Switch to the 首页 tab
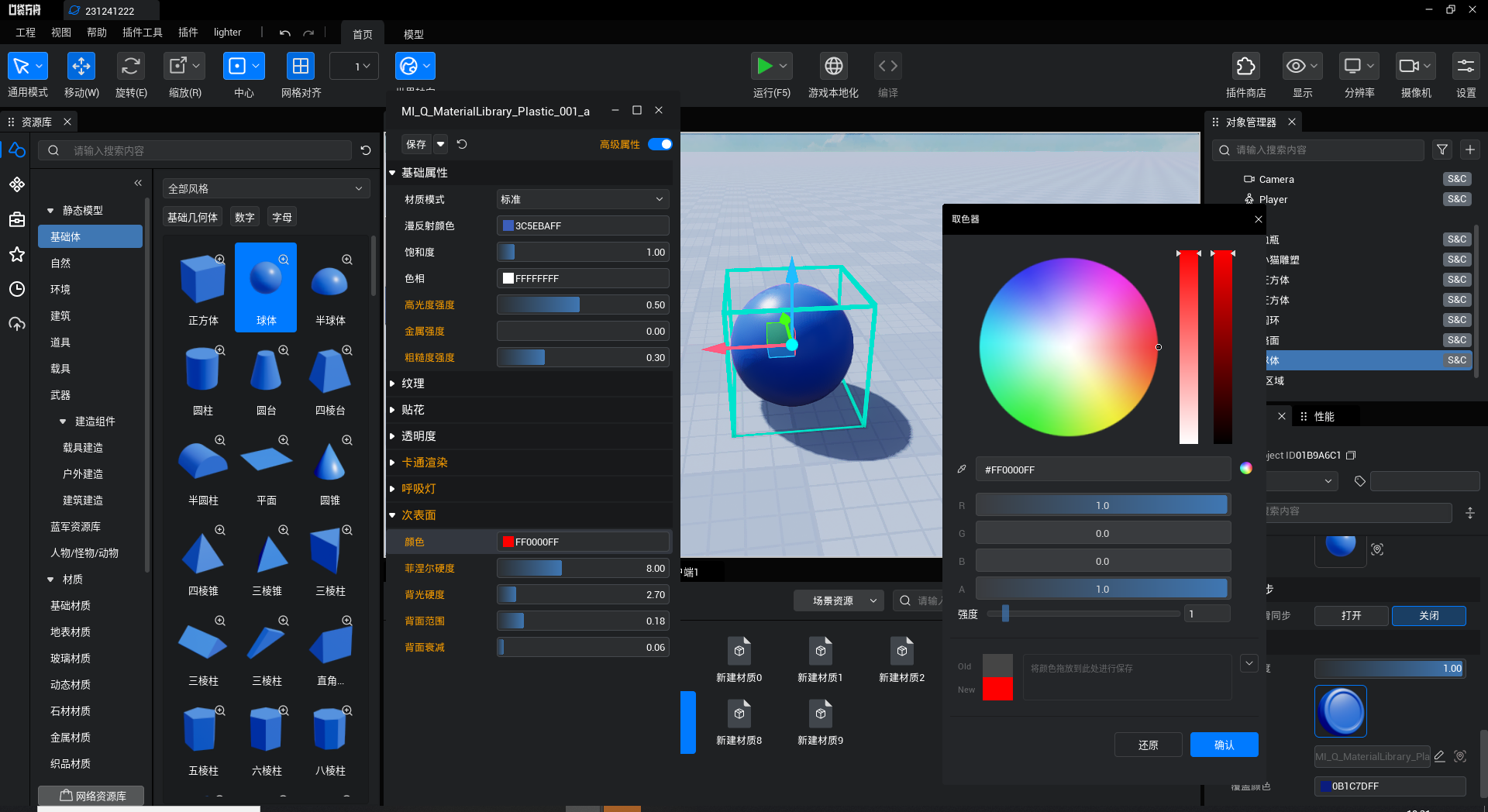The height and width of the screenshot is (812, 1488). point(363,34)
